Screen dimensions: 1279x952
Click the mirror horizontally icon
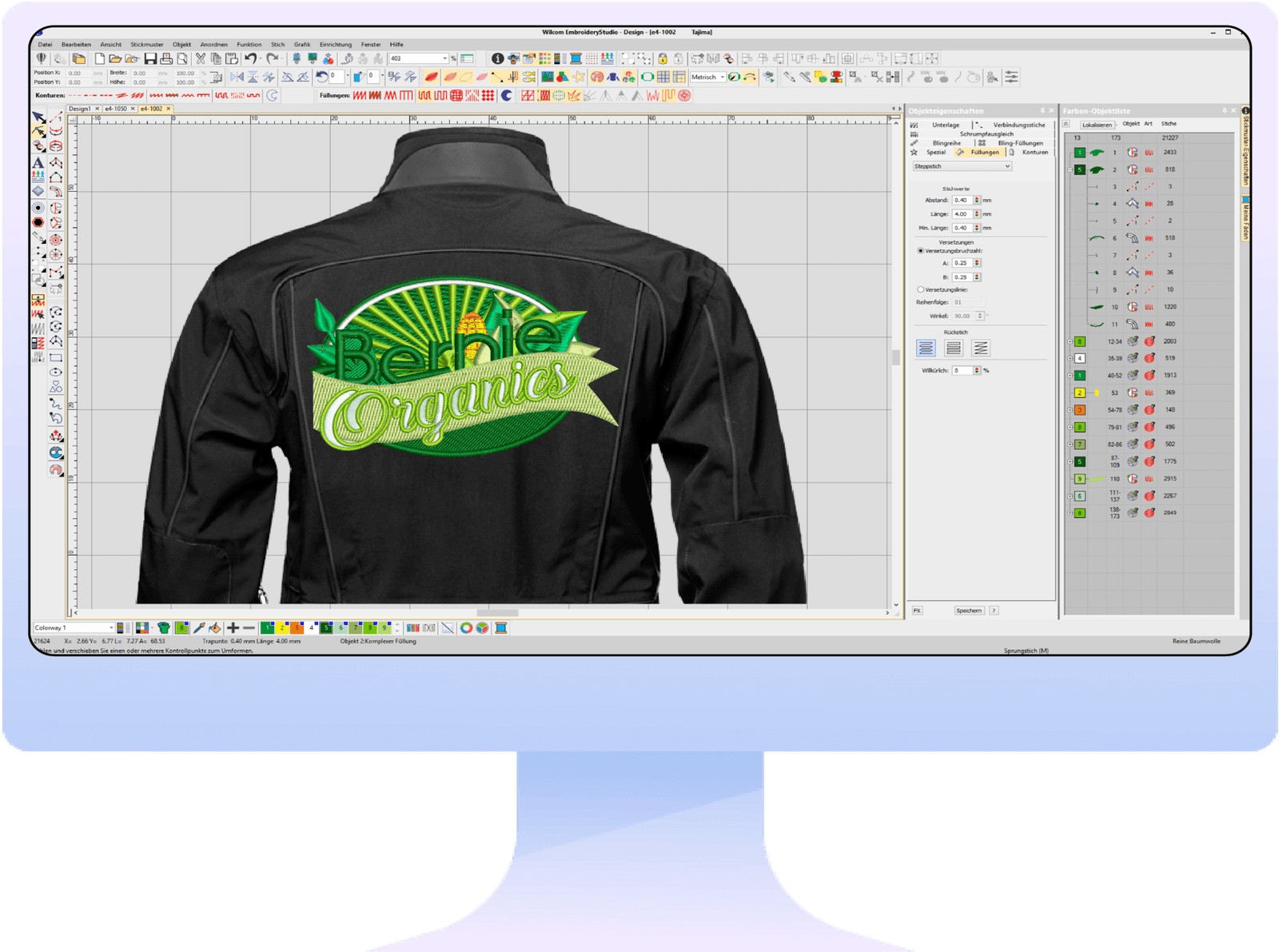[237, 77]
